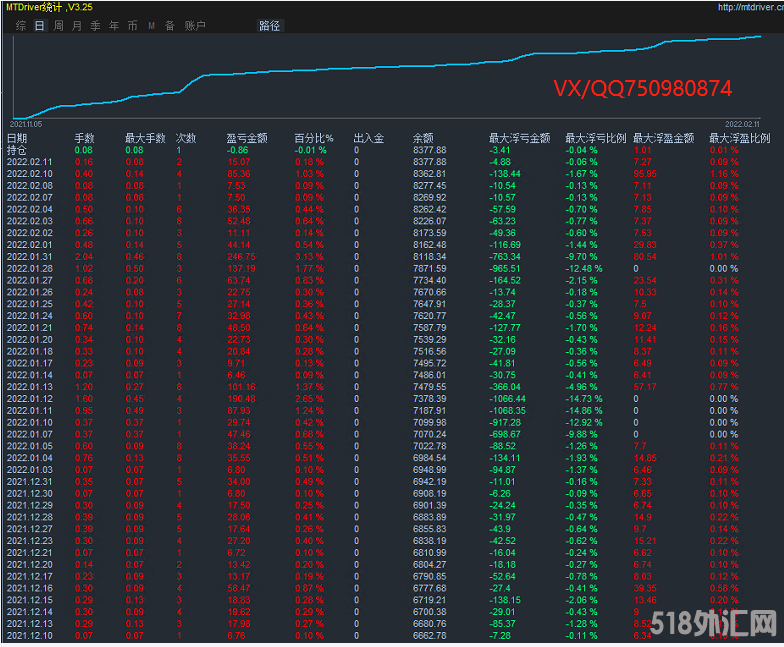Select the 综 summary view tab
The height and width of the screenshot is (647, 784).
click(x=21, y=26)
